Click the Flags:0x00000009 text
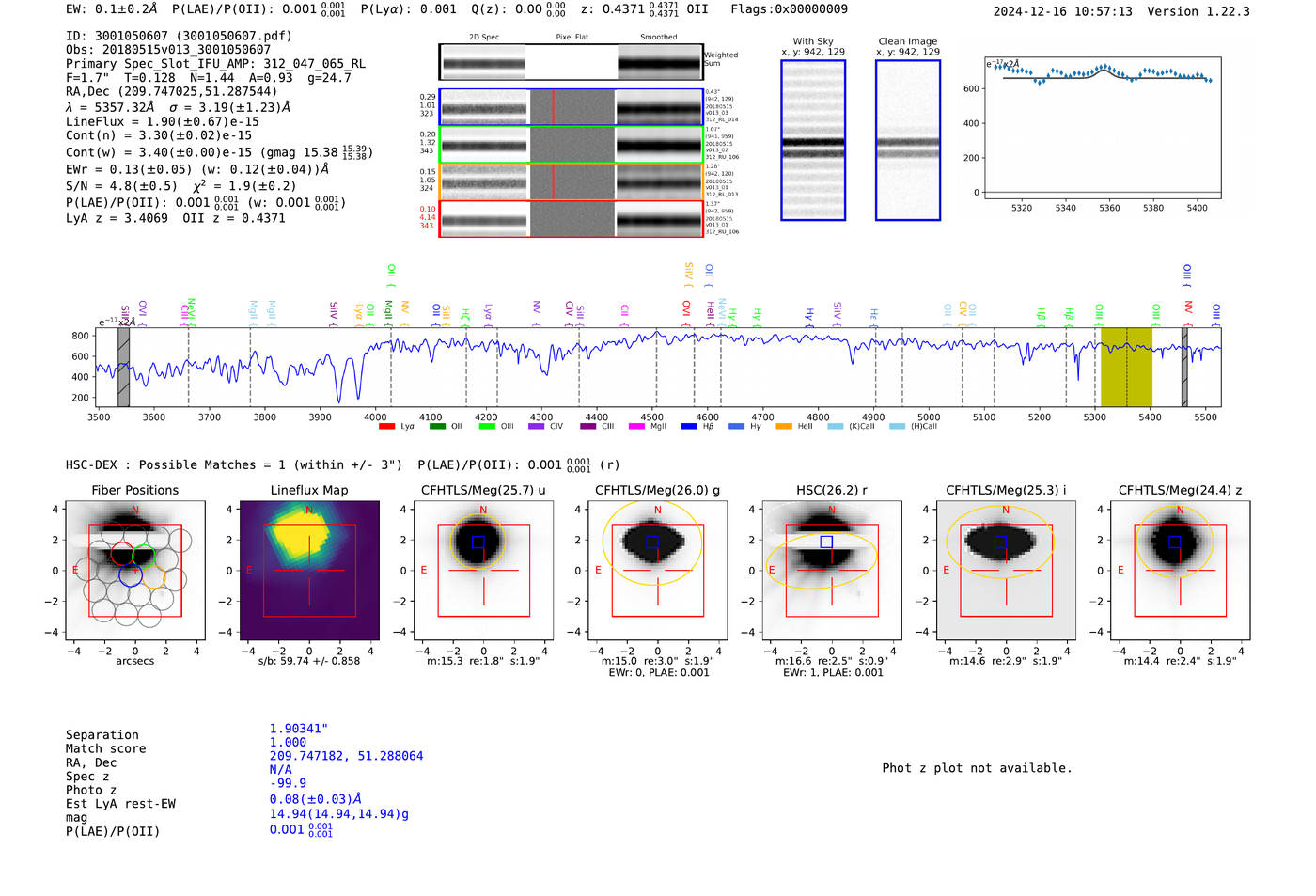Viewport: 1316px width, 896px height. (x=789, y=9)
